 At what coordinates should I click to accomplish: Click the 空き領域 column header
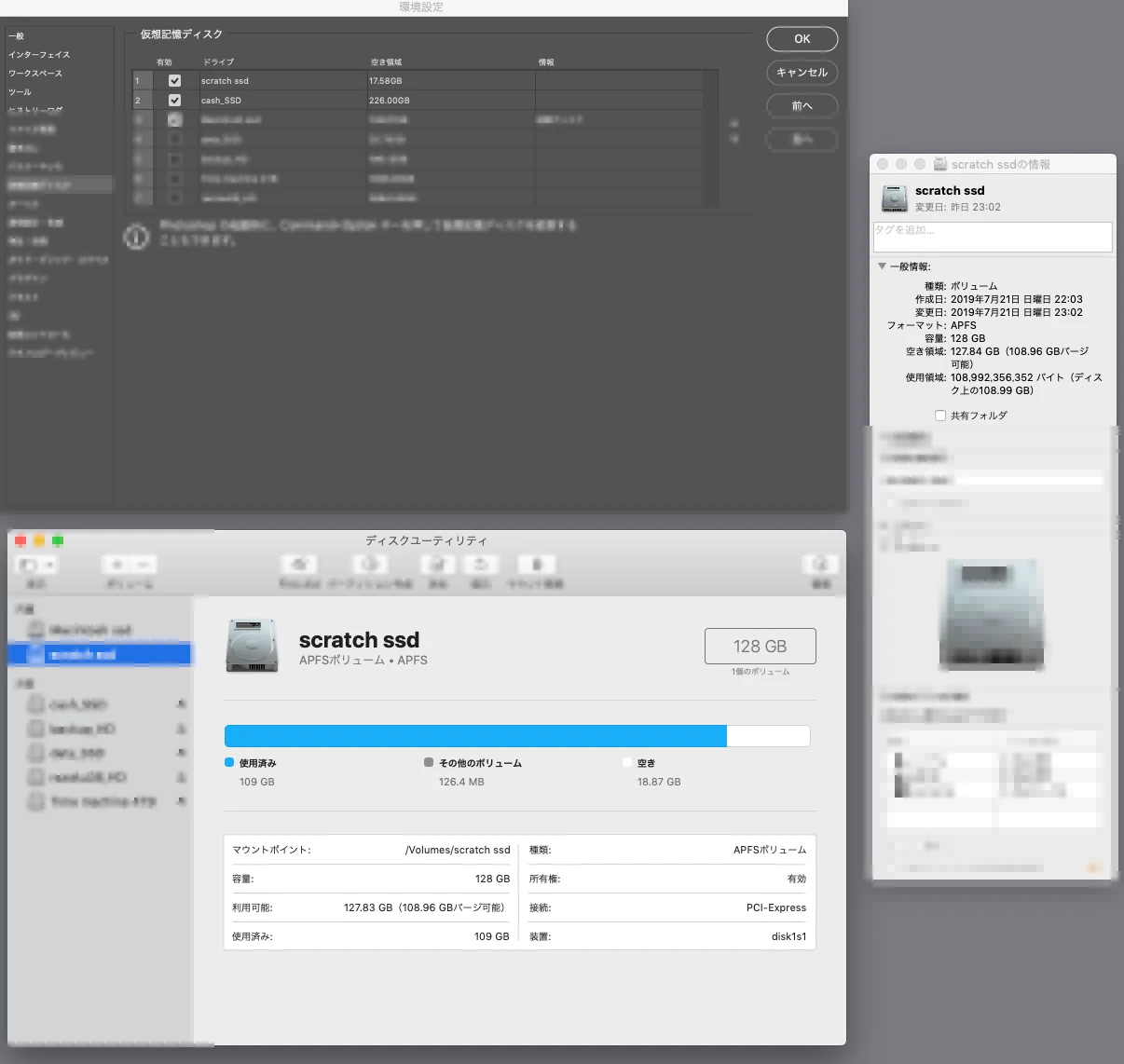click(x=386, y=62)
